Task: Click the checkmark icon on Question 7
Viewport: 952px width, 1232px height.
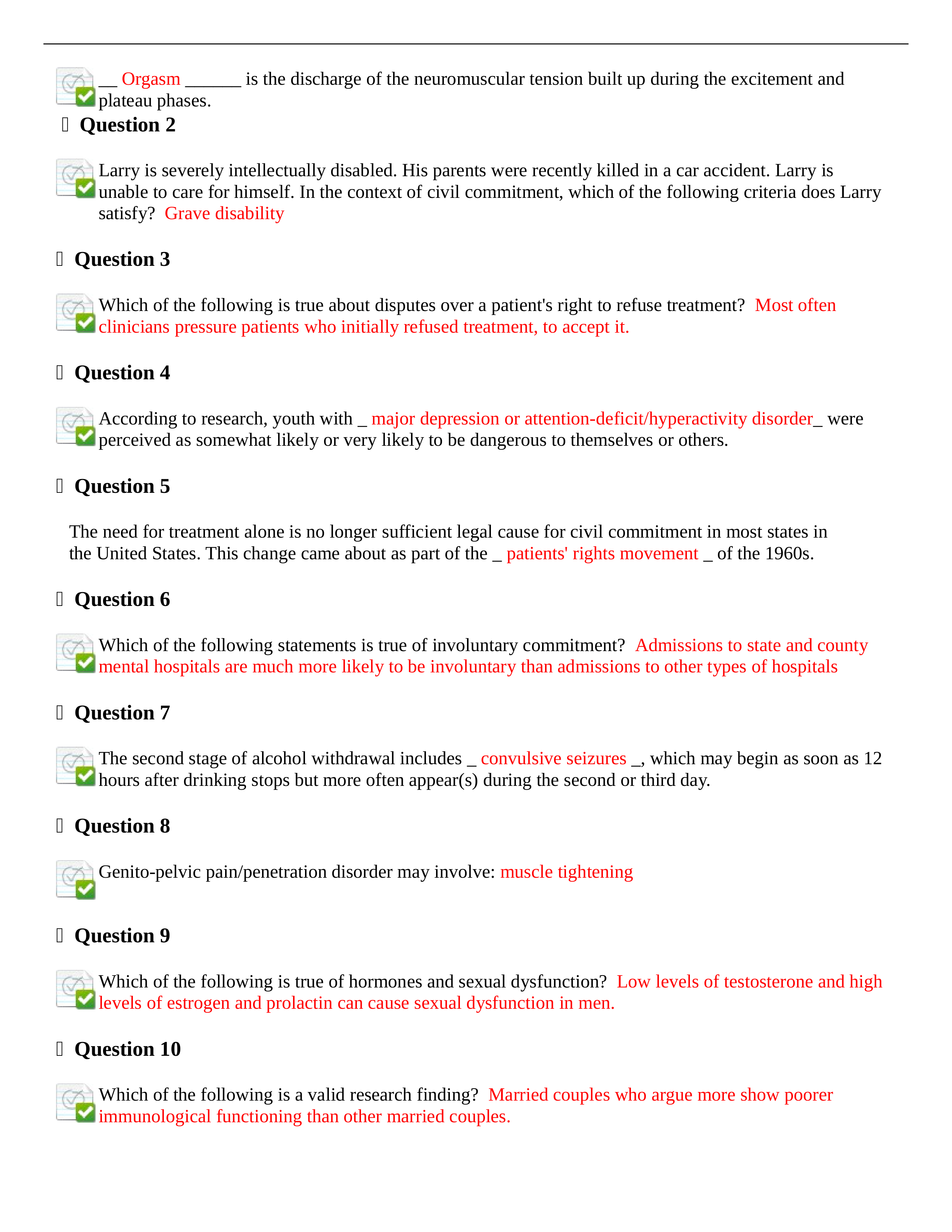Action: pos(86,761)
